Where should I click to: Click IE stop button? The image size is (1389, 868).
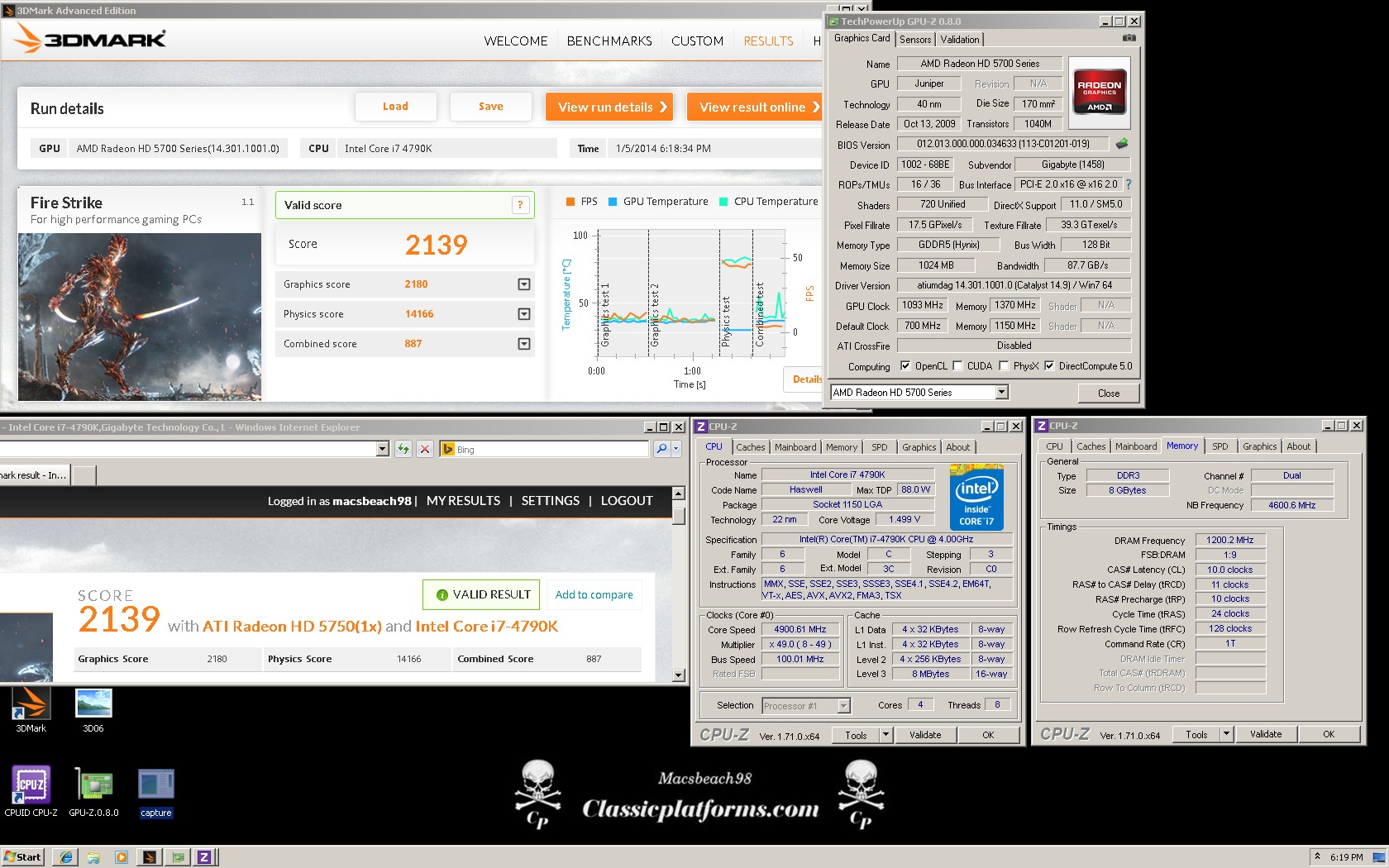click(424, 449)
